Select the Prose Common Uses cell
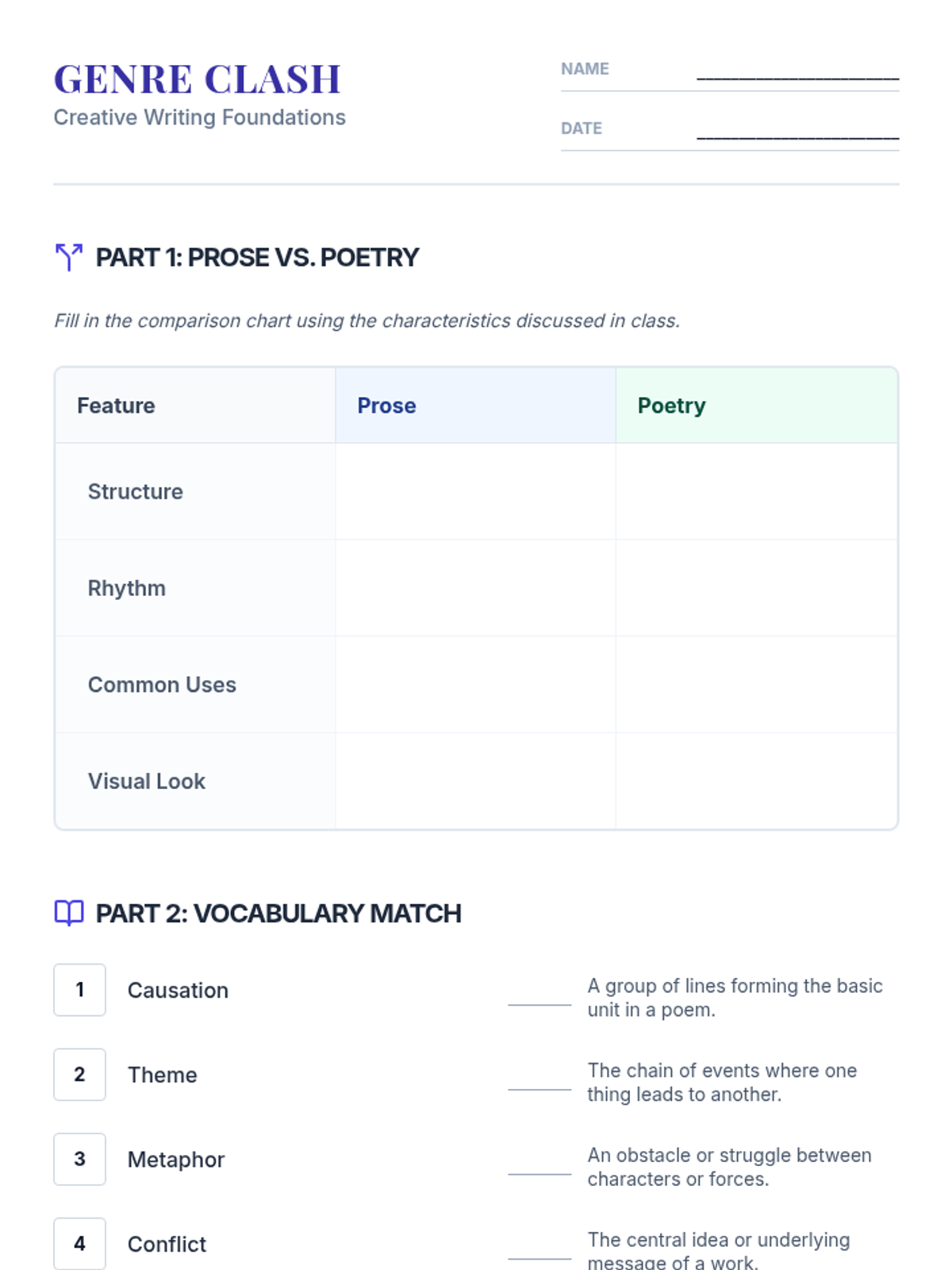 (x=475, y=684)
